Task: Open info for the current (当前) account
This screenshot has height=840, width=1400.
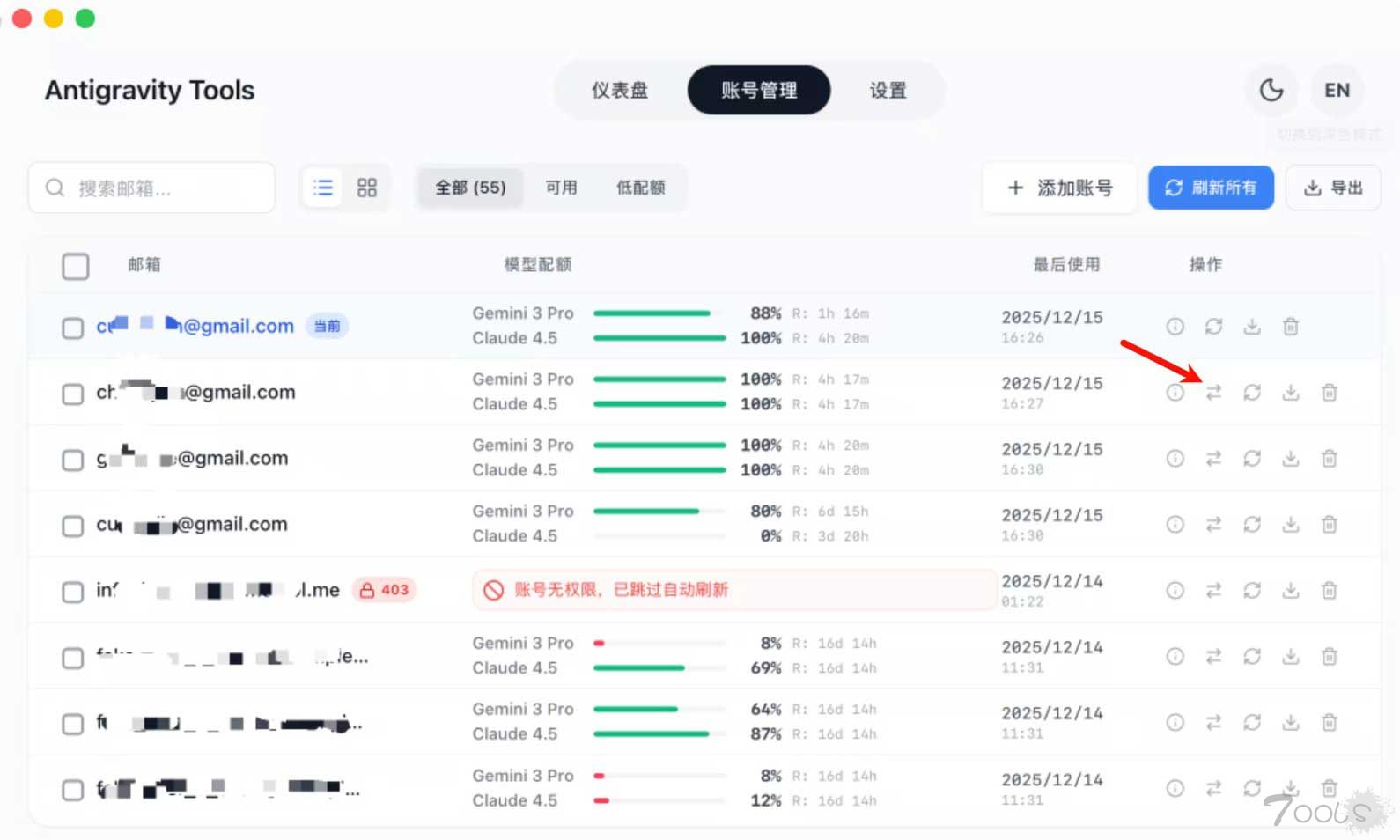Action: click(1175, 327)
